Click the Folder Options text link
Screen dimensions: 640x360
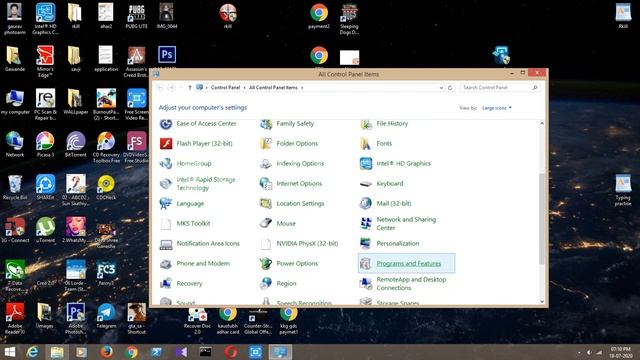(297, 144)
